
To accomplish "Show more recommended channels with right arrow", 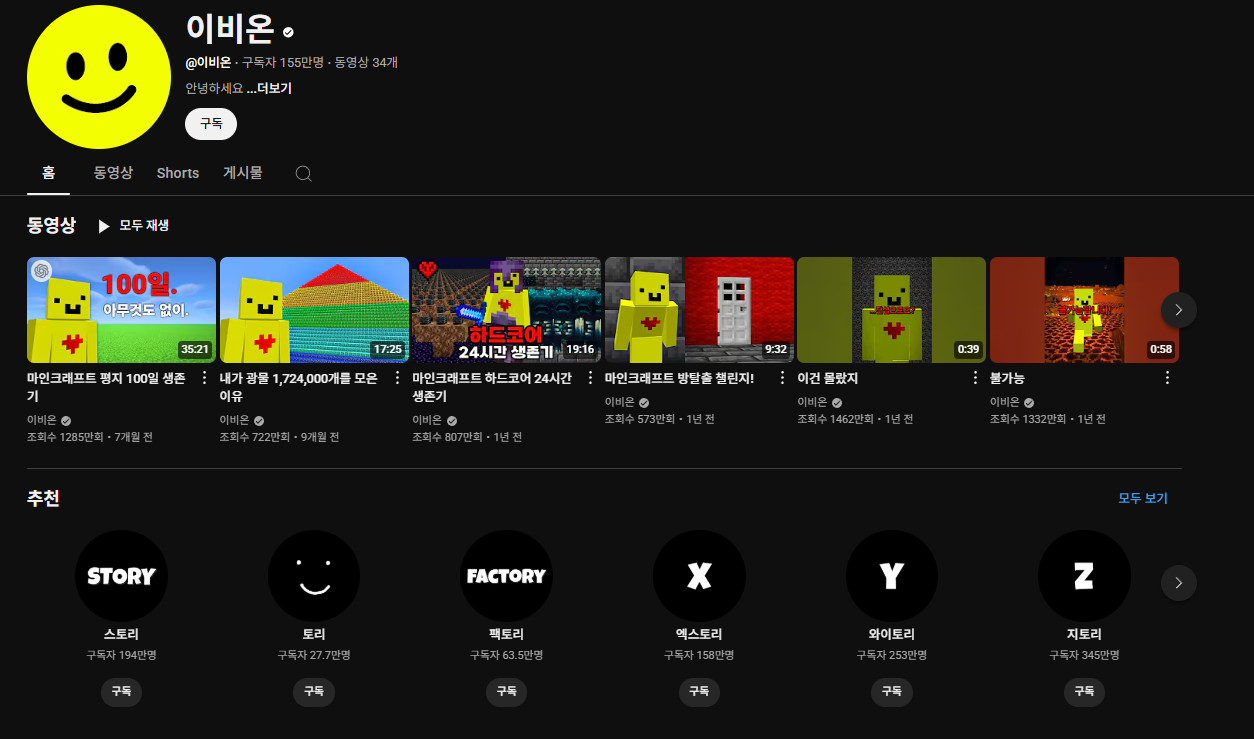I will click(1179, 583).
